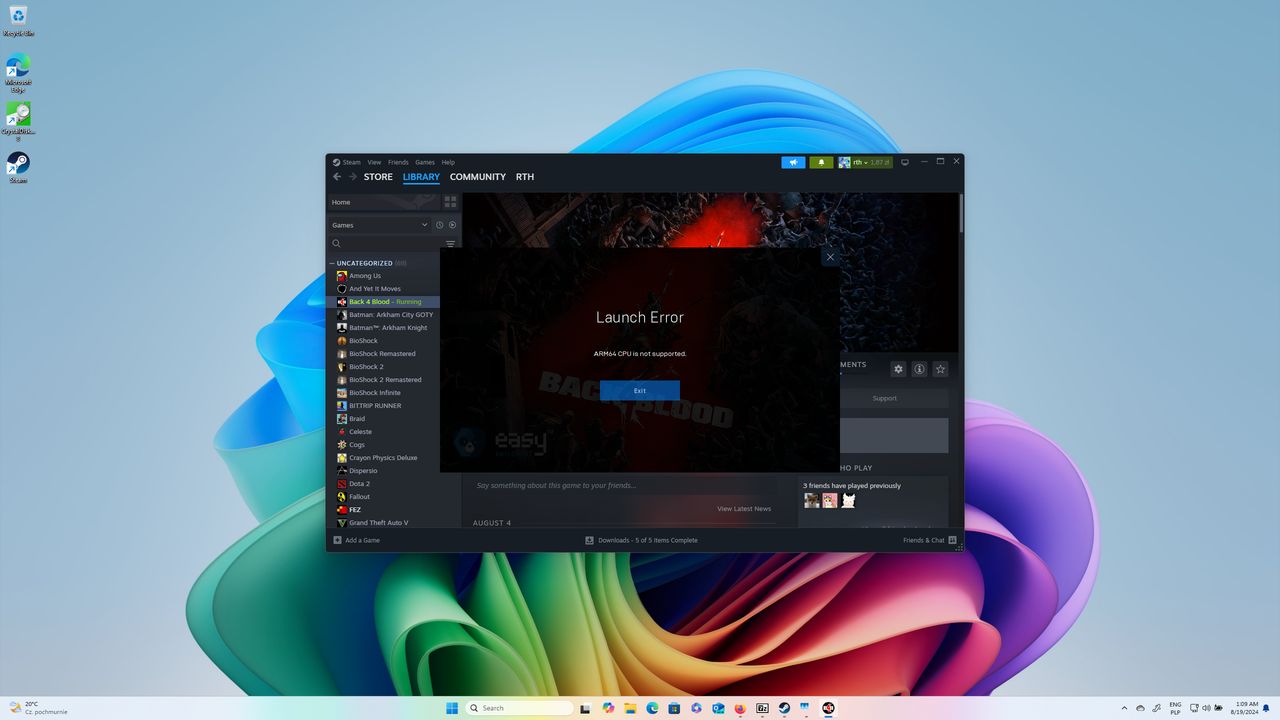This screenshot has width=1280, height=720.
Task: Open Microsoft Edge desktop shortcut
Action: (x=18, y=73)
